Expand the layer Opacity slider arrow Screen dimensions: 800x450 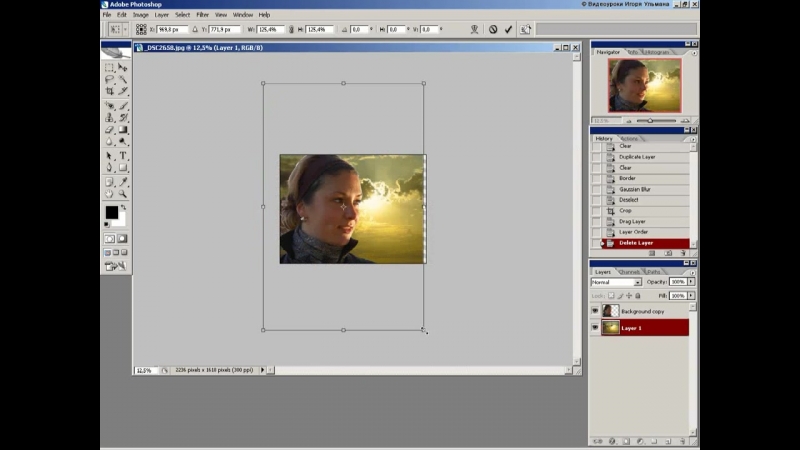click(691, 282)
